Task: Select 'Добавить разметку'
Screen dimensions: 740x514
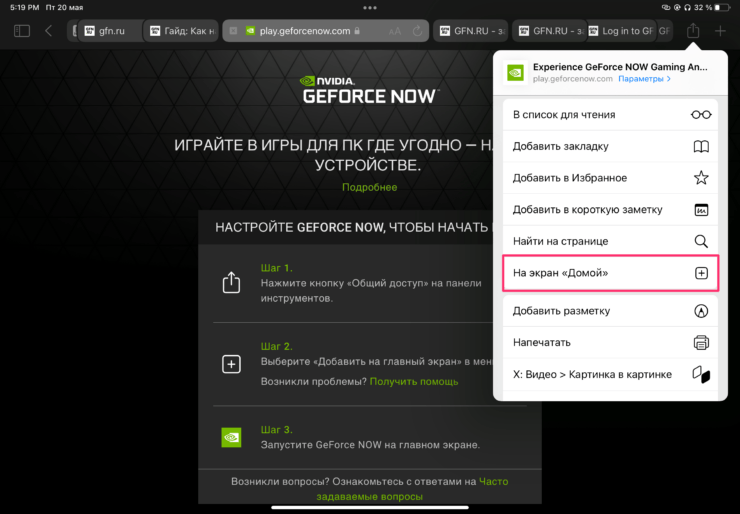Action: [610, 311]
